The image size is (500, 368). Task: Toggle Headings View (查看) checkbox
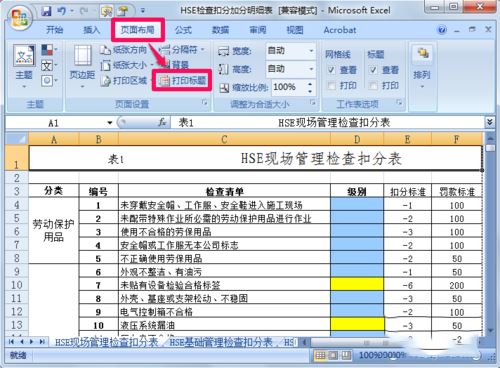click(x=373, y=70)
